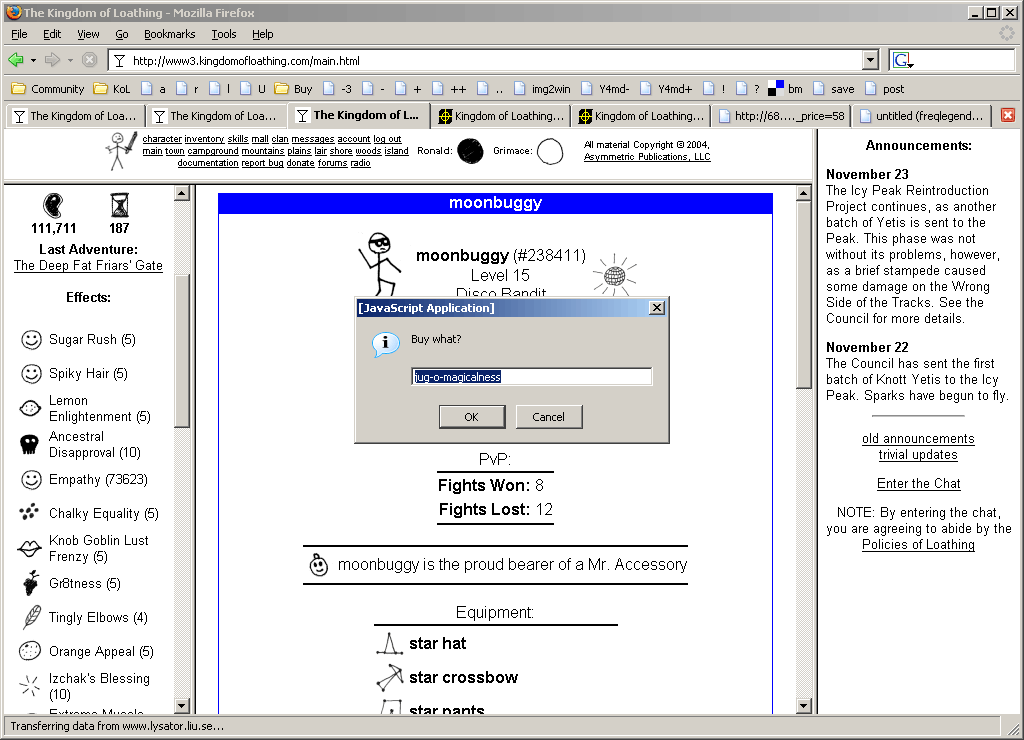
Task: Open the Policies of Loathing link
Action: [918, 545]
